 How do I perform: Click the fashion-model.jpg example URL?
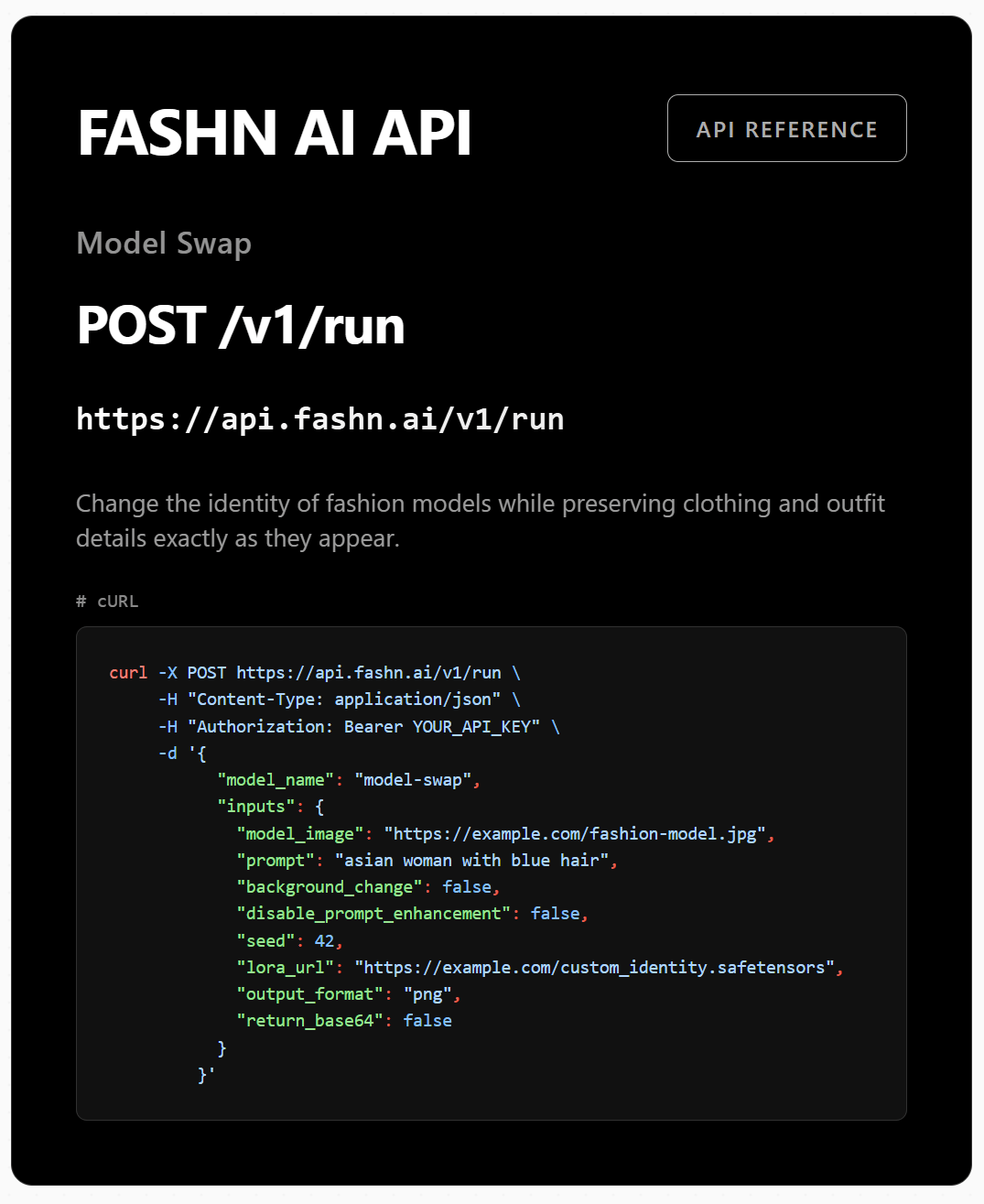click(575, 834)
